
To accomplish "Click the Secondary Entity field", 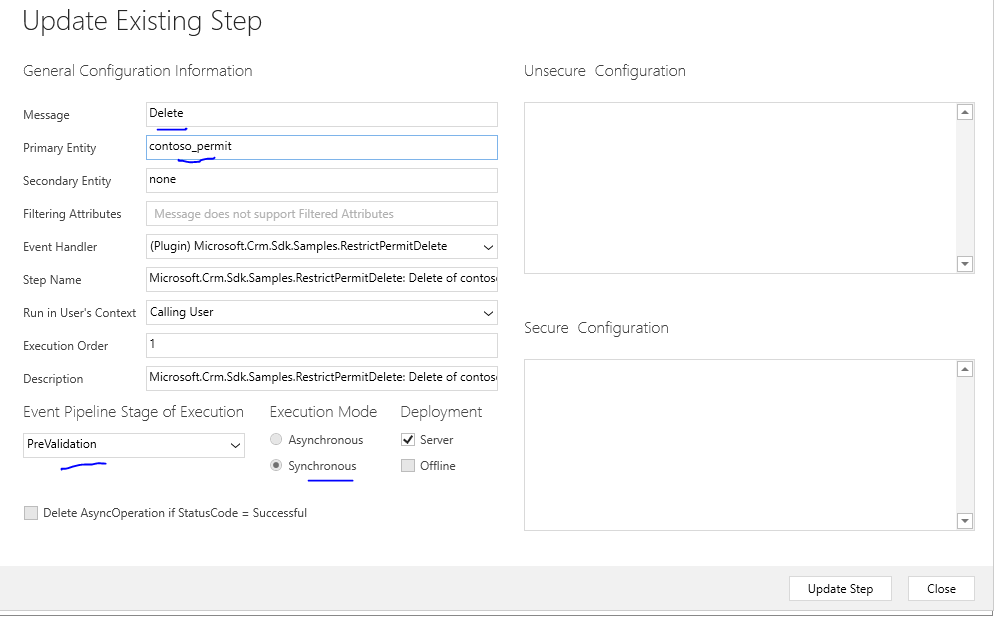I will (322, 180).
